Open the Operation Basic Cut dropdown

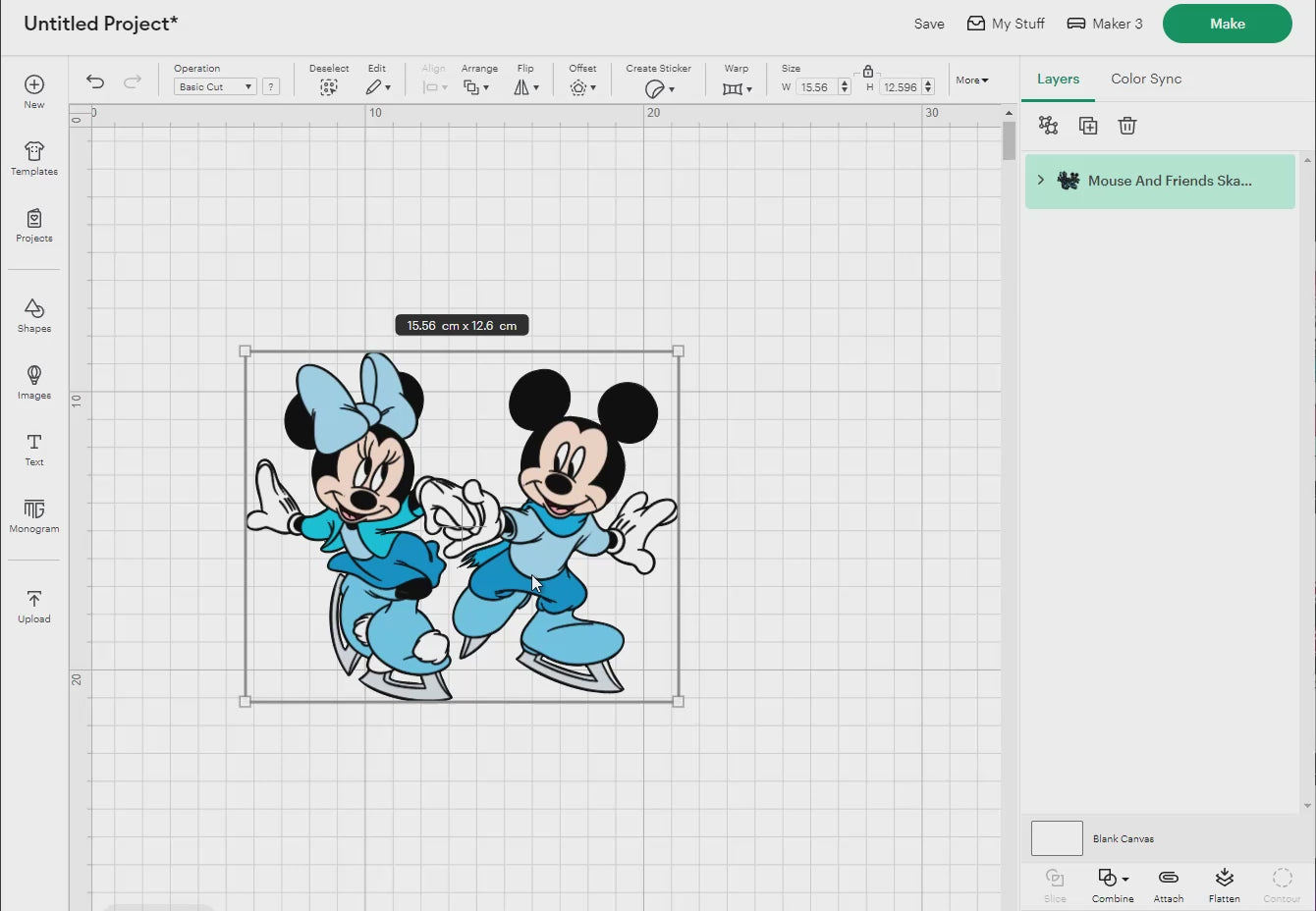coord(215,86)
